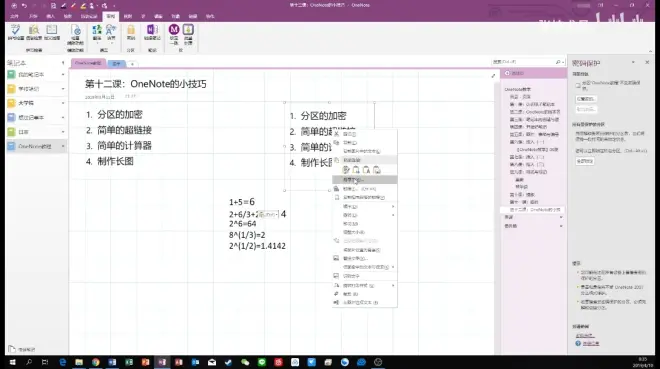Open WeChat from the taskbar
This screenshot has width=660, height=369.
(245, 362)
